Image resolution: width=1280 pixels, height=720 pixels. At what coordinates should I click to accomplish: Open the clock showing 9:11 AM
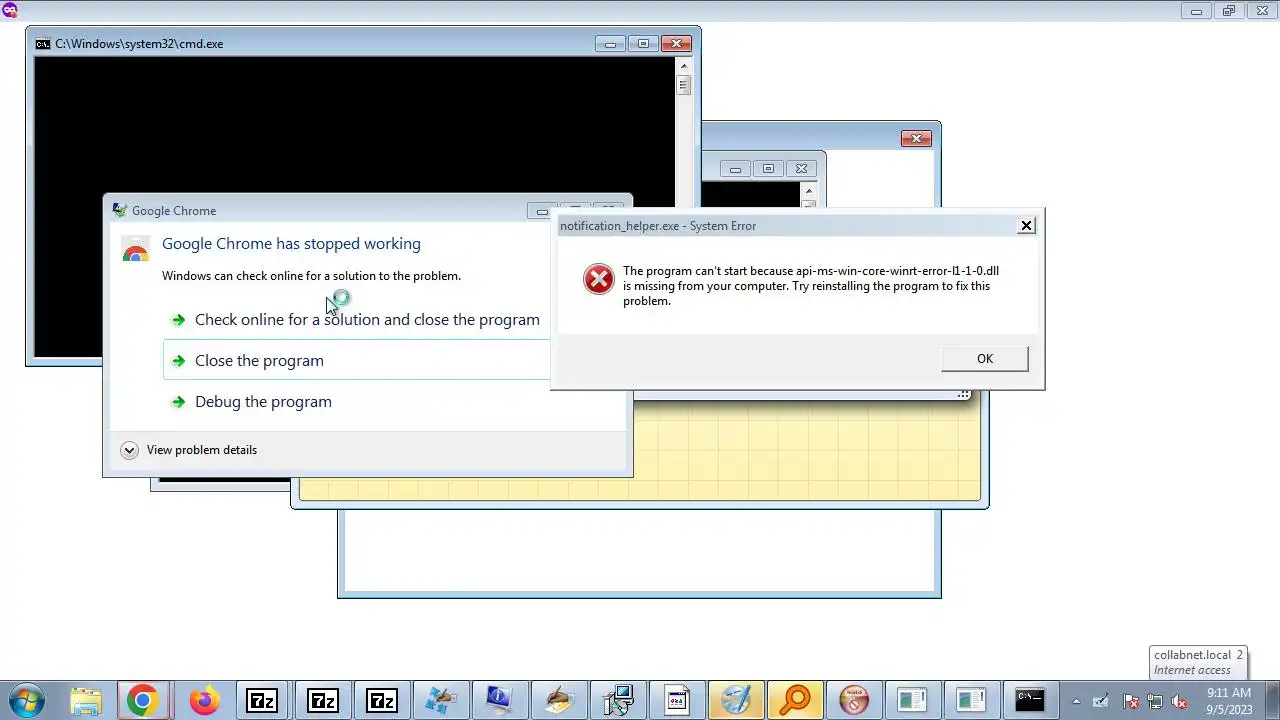tap(1229, 700)
